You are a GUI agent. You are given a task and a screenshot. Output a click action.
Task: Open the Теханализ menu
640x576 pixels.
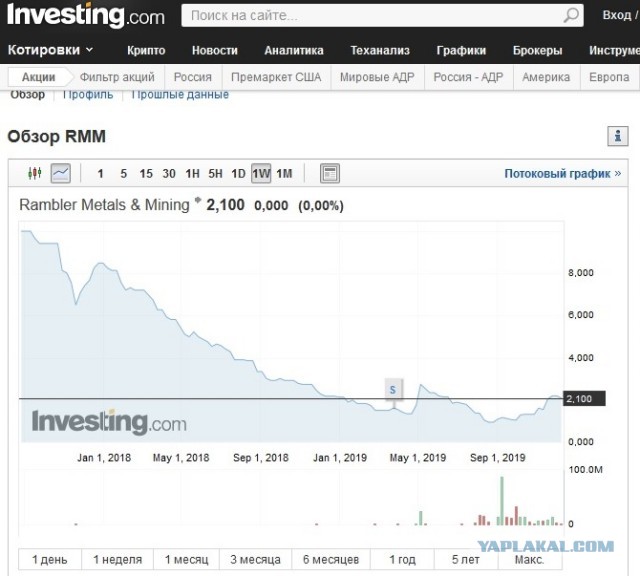[x=380, y=50]
